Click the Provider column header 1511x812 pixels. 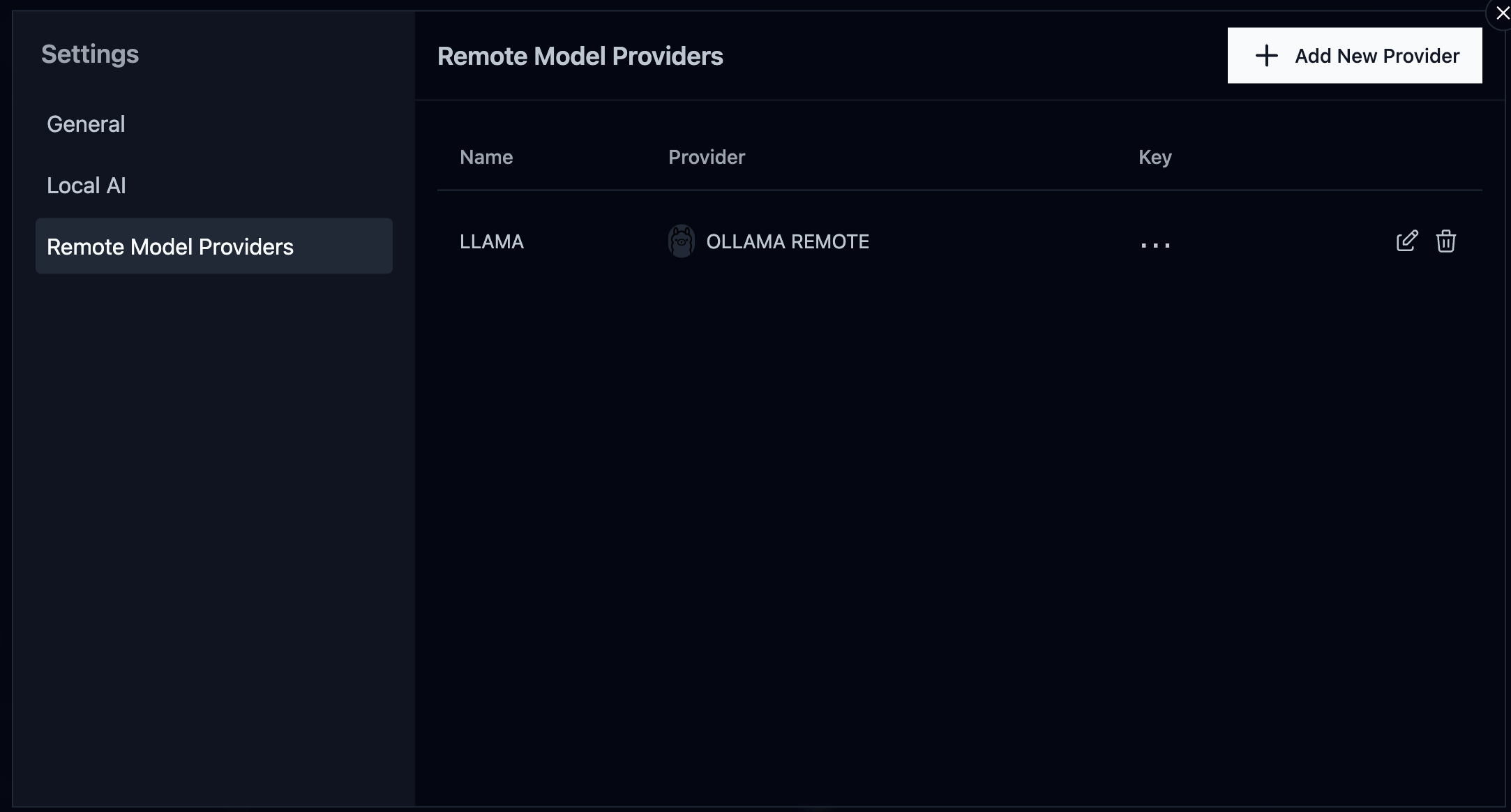click(x=706, y=158)
